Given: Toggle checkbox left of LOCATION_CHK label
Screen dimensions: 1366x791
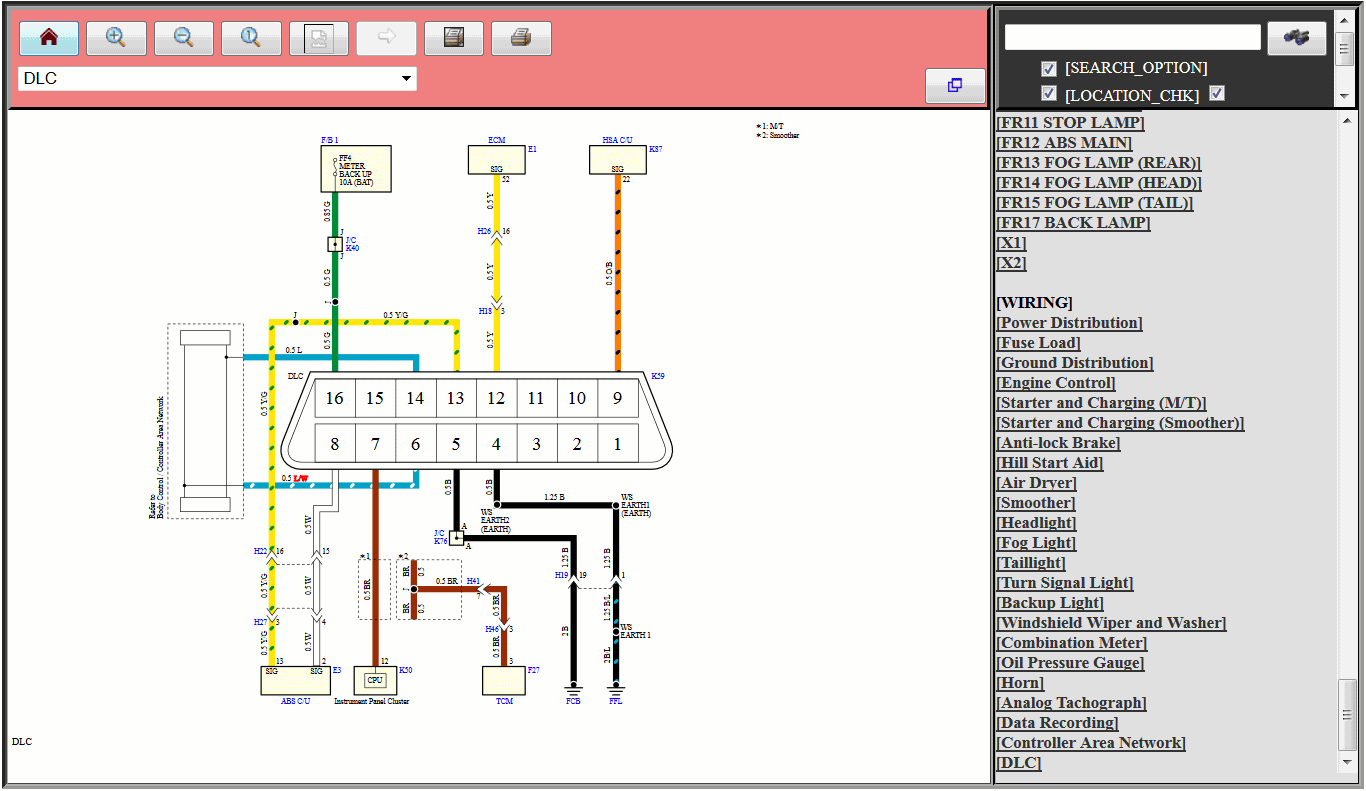Looking at the screenshot, I should (1048, 94).
